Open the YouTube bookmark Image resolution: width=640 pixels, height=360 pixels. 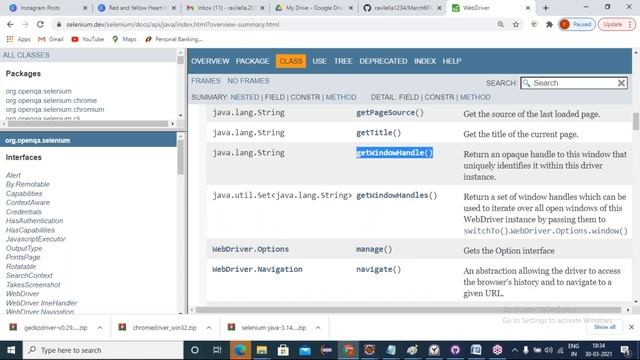87,39
